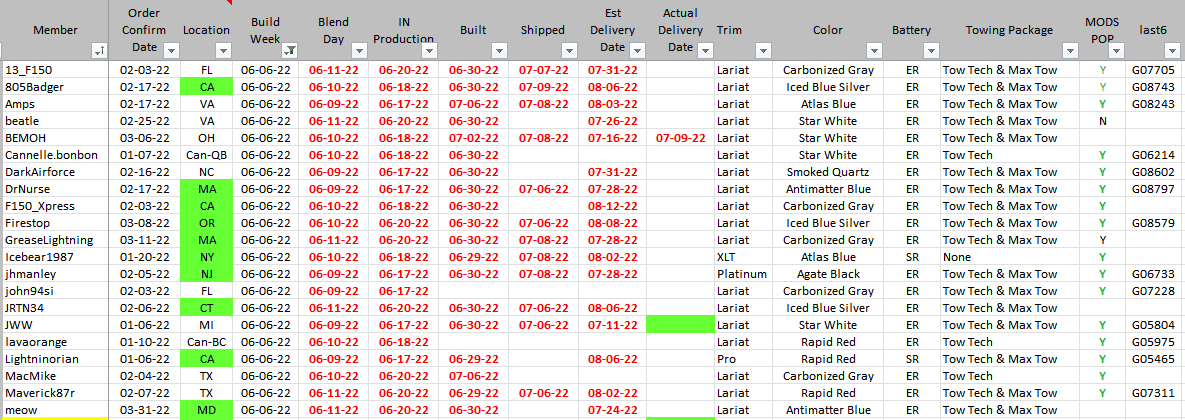This screenshot has width=1185, height=420.
Task: Open the Actual Delivery Date filter arrow
Action: [704, 49]
